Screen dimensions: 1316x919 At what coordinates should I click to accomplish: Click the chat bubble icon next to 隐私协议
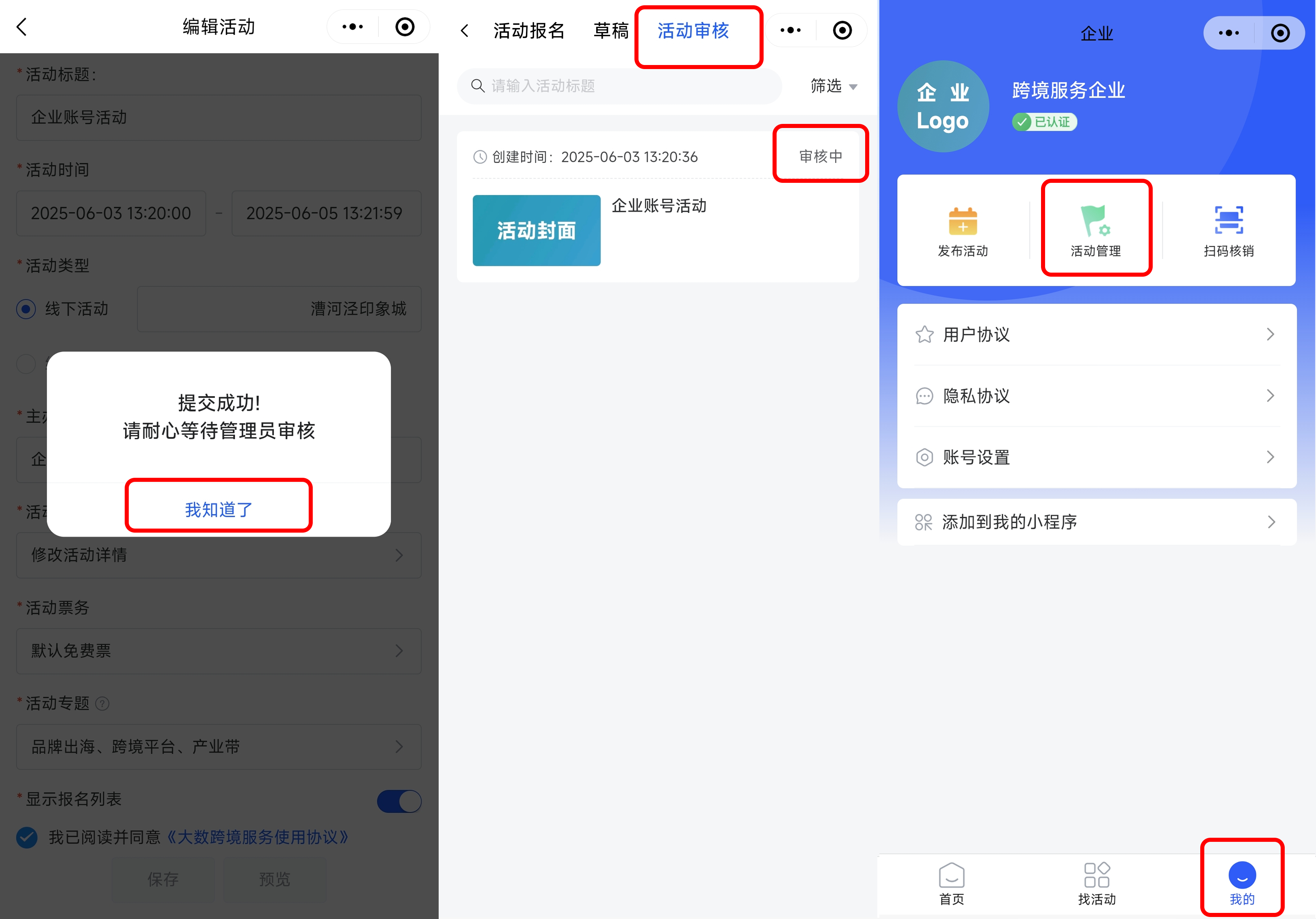click(924, 396)
